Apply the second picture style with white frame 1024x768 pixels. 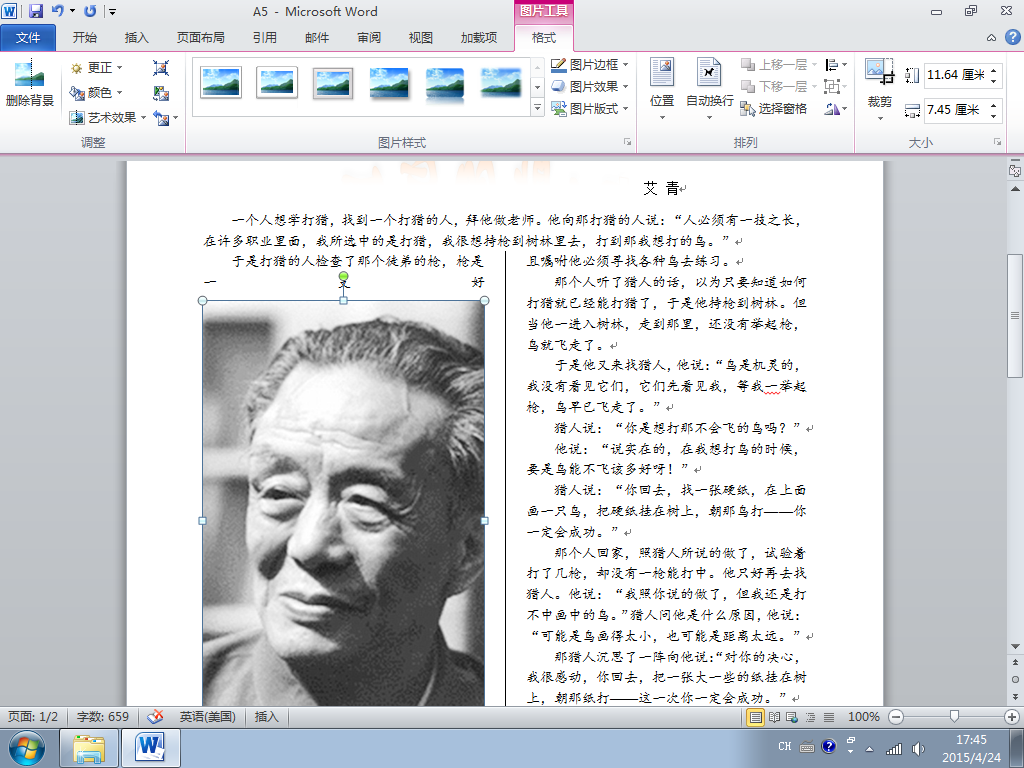click(x=277, y=82)
